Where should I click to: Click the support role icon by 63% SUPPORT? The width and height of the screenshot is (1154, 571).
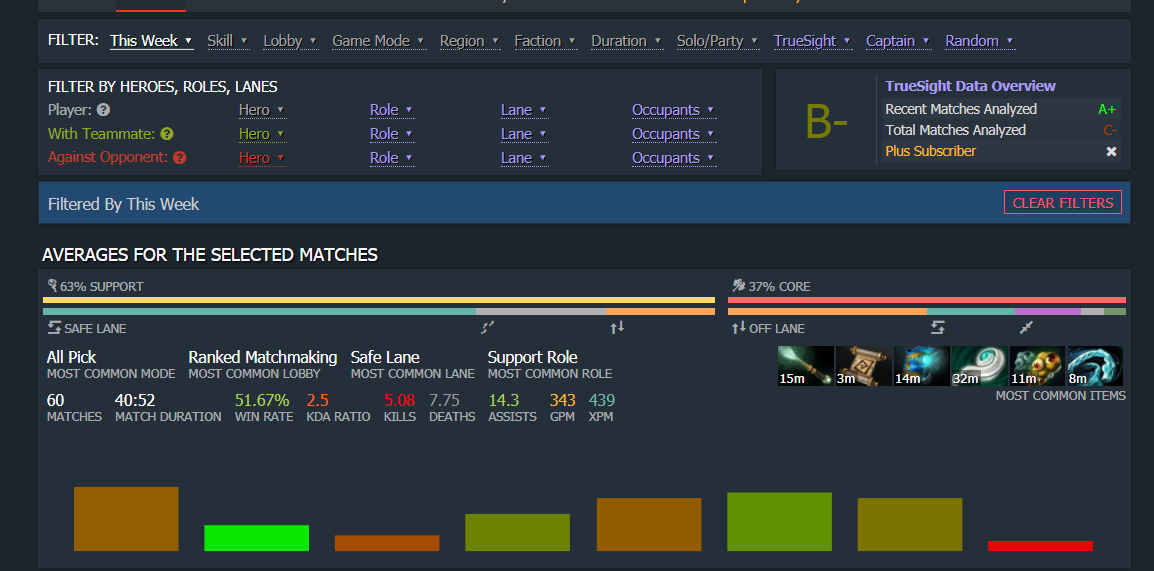[52, 286]
